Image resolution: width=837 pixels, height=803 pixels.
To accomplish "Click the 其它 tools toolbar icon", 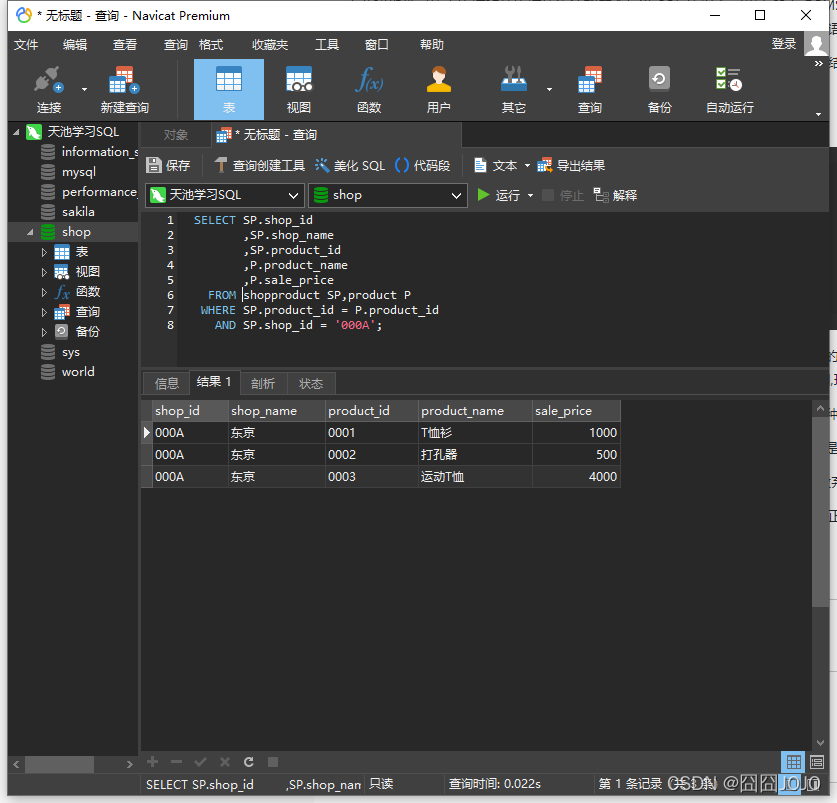I will 514,89.
